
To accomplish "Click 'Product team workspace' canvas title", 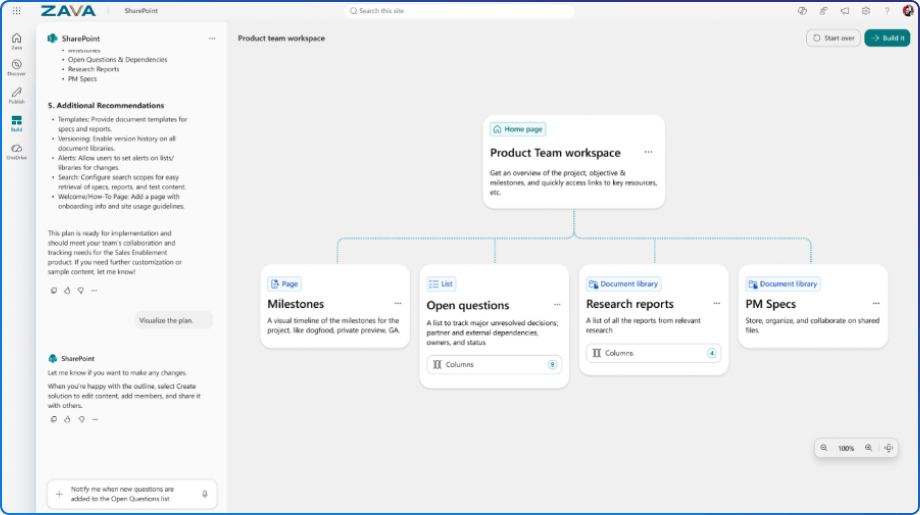I will (281, 38).
